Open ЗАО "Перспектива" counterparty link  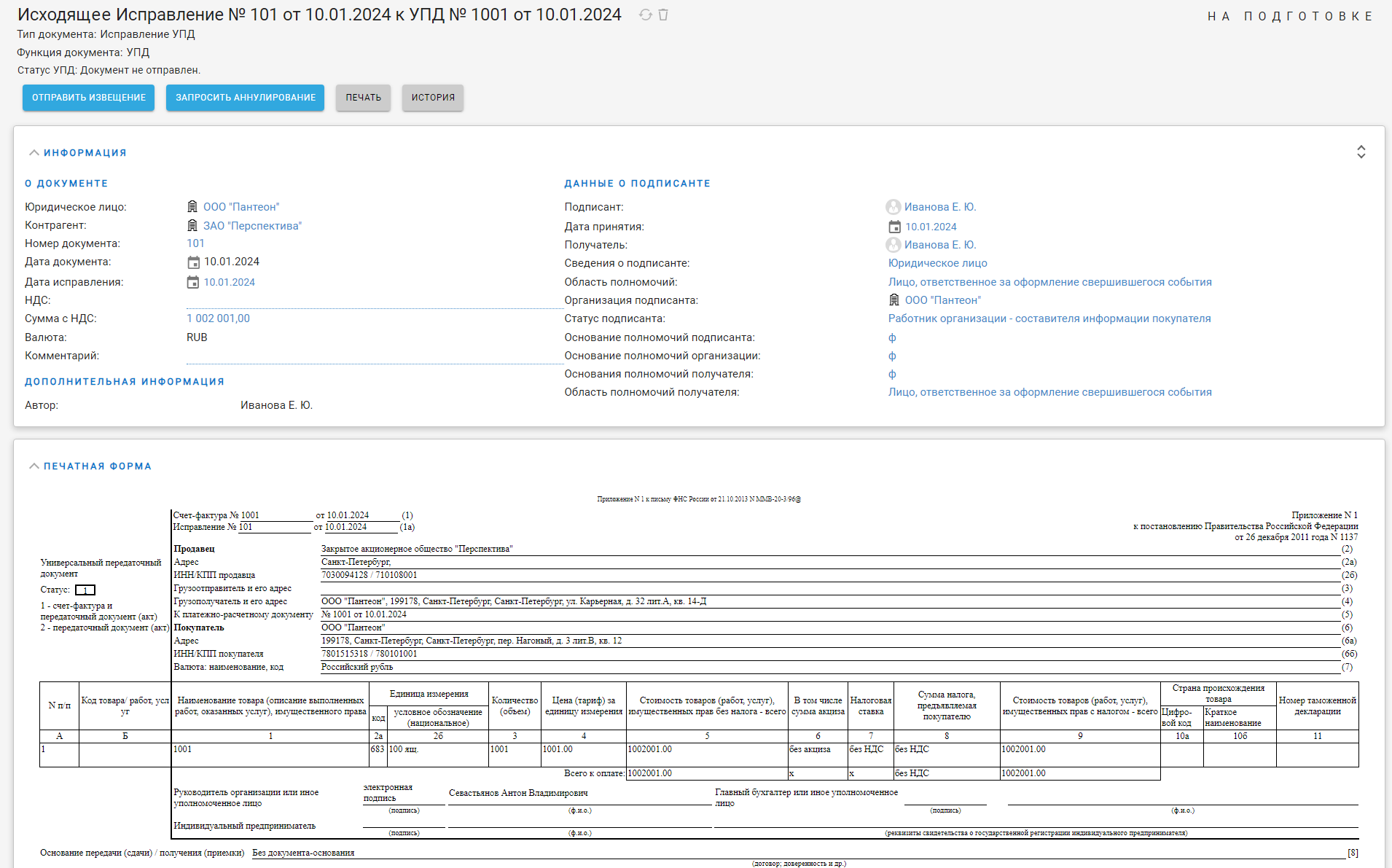coord(252,226)
